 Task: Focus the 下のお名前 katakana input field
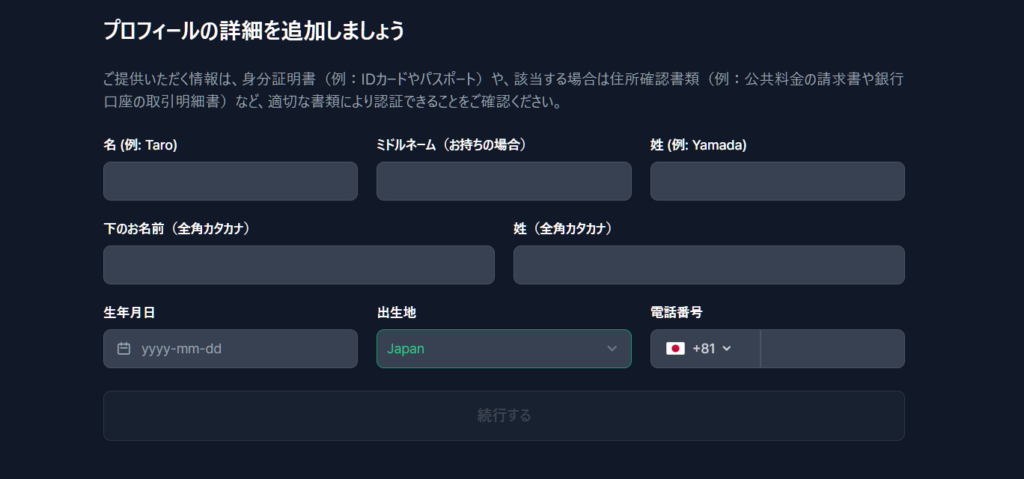point(298,265)
